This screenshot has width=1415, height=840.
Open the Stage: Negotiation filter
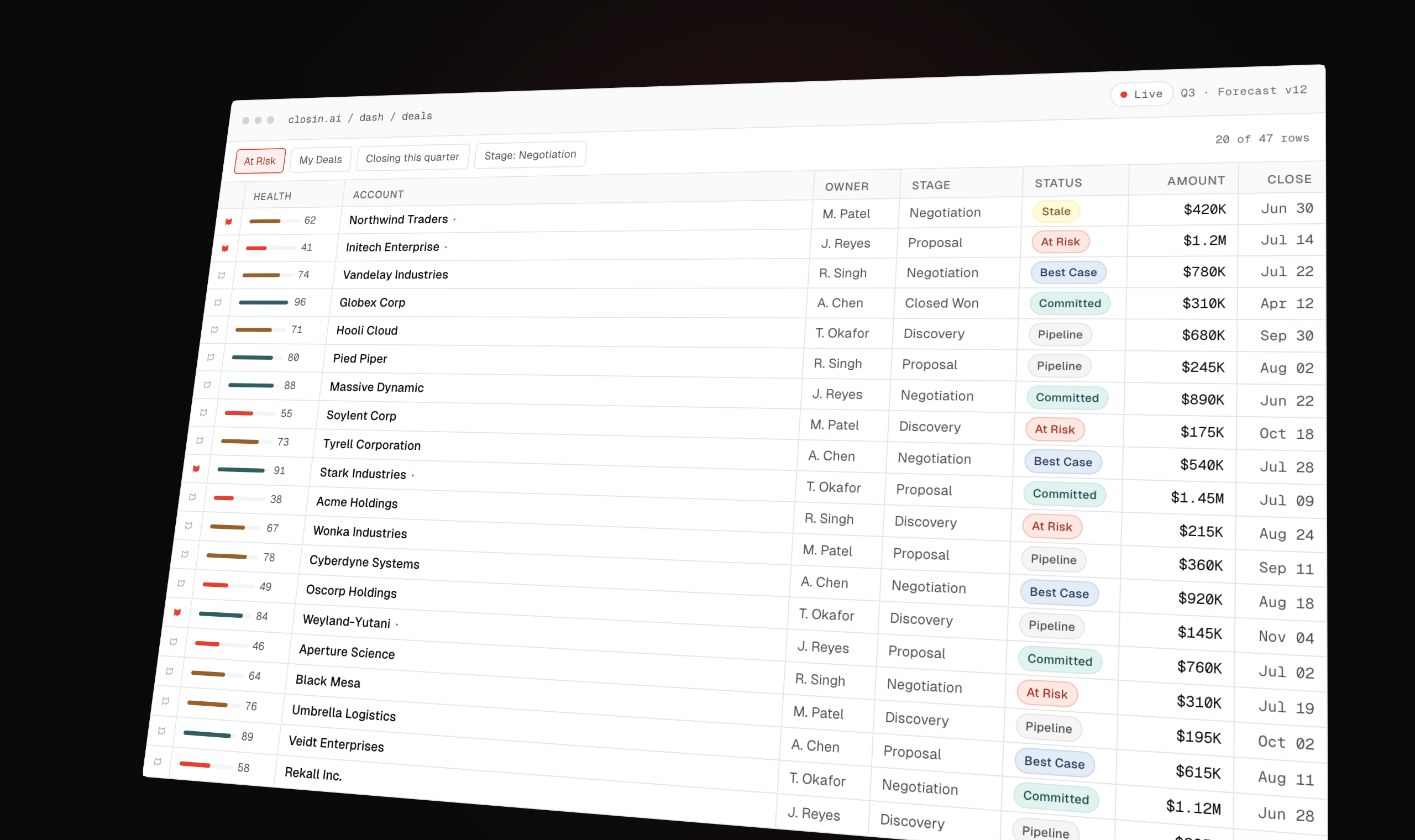tap(530, 155)
